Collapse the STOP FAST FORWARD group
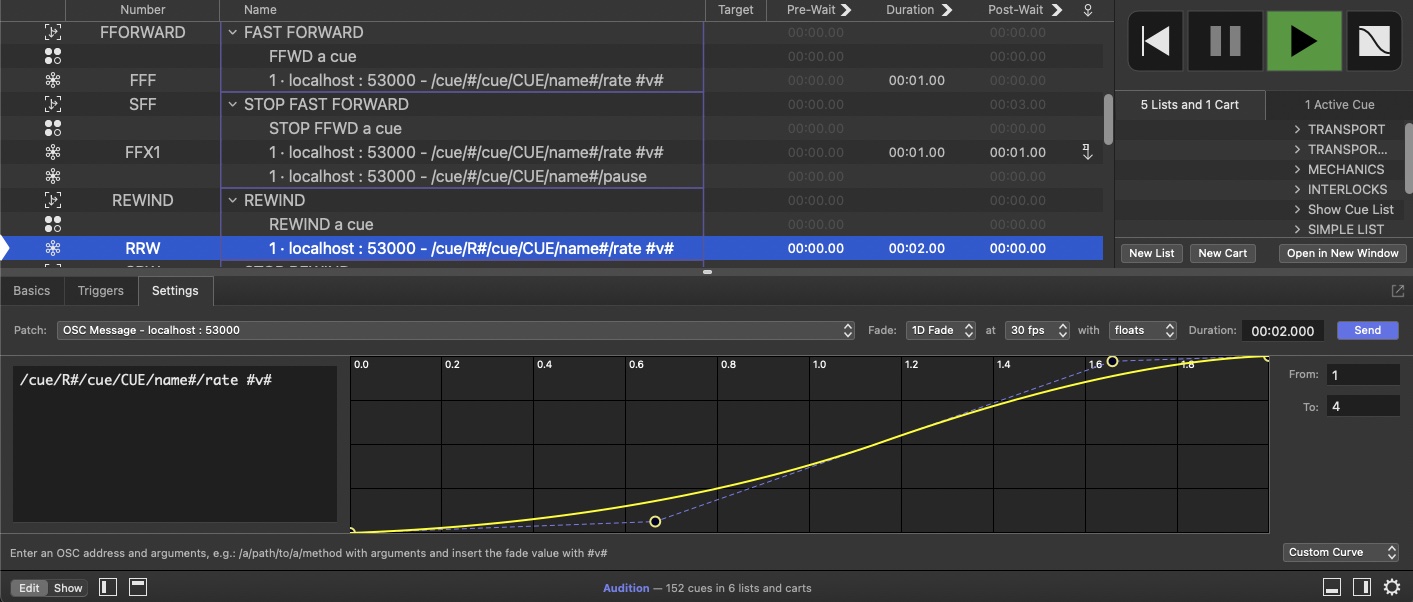The width and height of the screenshot is (1413, 602). tap(233, 104)
